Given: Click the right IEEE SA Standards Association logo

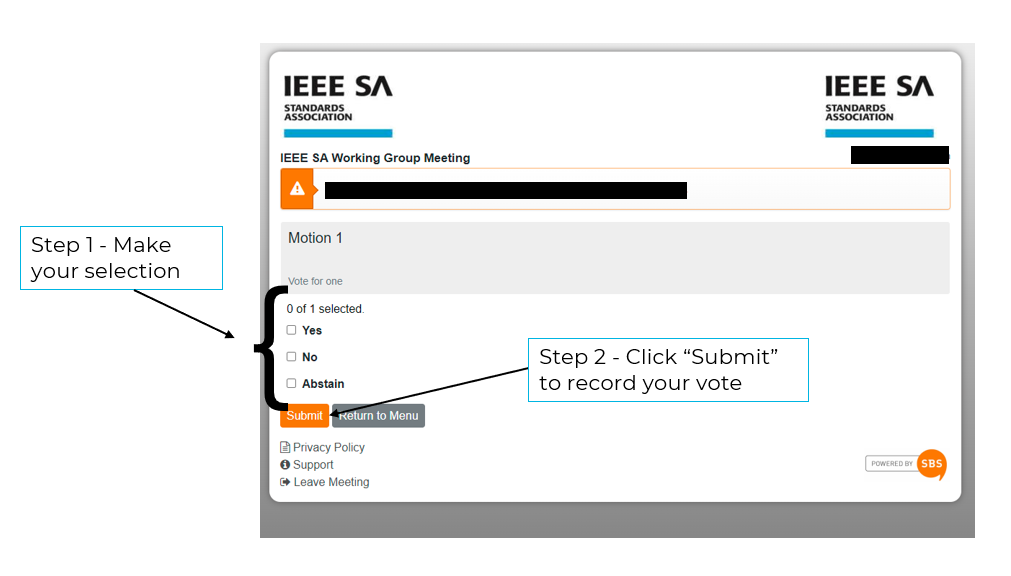Looking at the screenshot, I should coord(879,106).
